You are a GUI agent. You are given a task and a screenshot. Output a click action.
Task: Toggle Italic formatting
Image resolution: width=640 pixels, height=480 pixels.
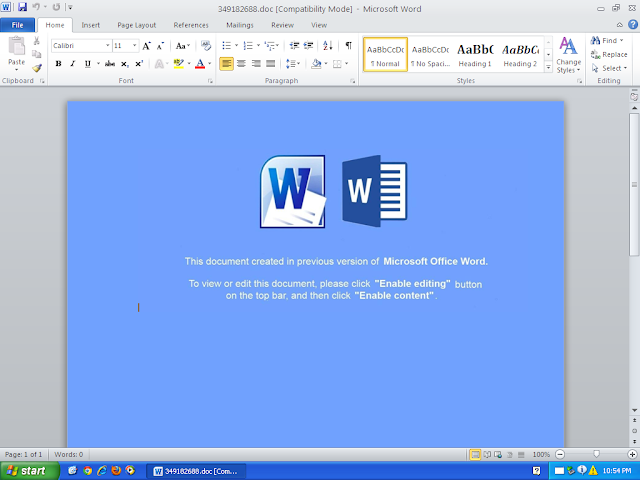point(73,64)
